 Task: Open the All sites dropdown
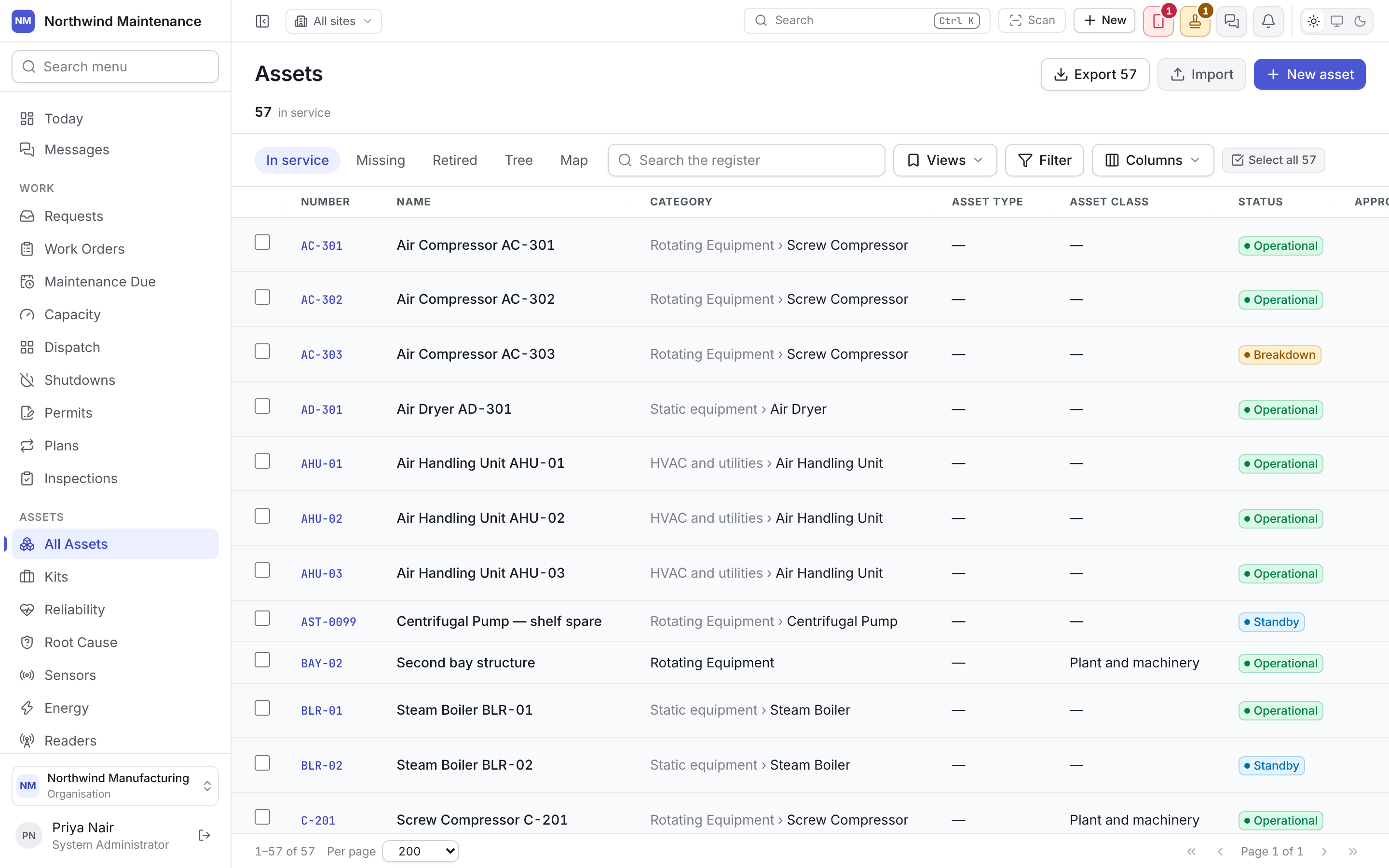coord(333,21)
